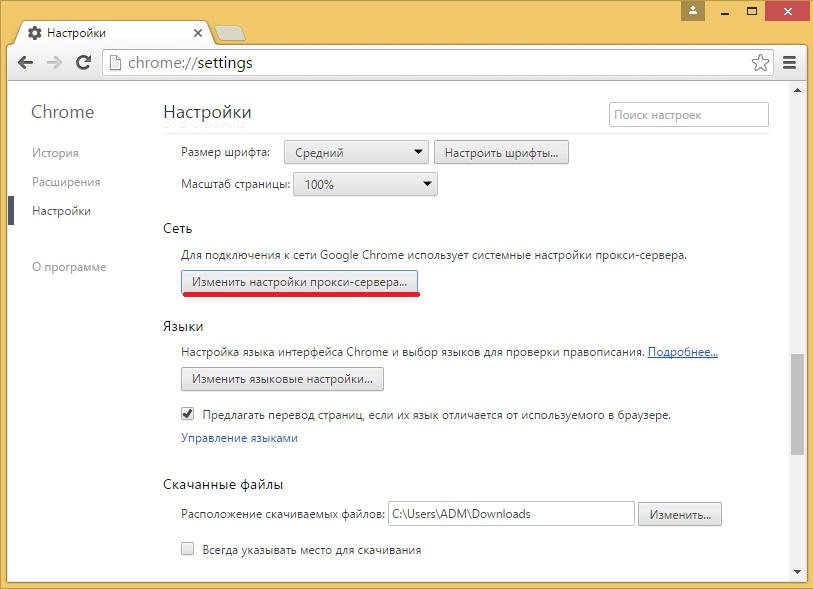This screenshot has height=589, width=813.
Task: Minimize the Chrome window
Action: point(725,11)
